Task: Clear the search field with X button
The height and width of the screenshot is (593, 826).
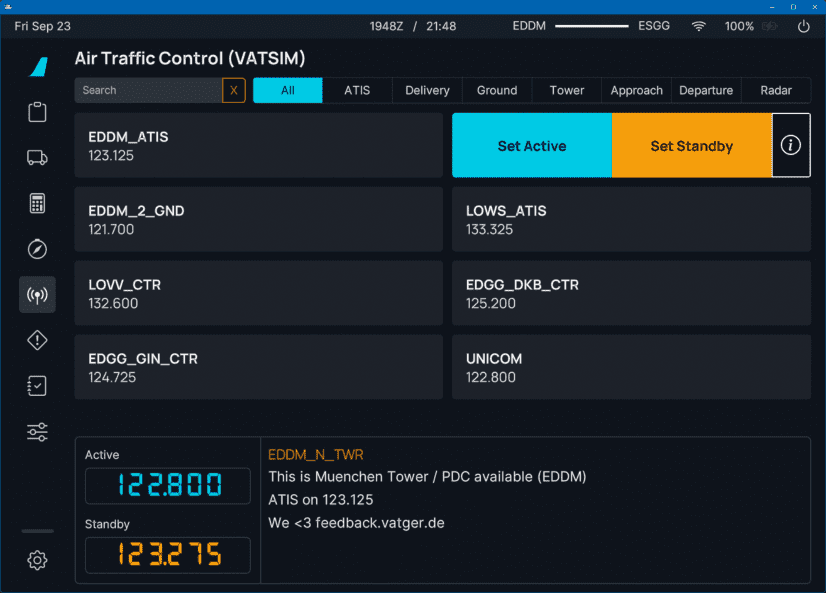Action: (x=234, y=90)
